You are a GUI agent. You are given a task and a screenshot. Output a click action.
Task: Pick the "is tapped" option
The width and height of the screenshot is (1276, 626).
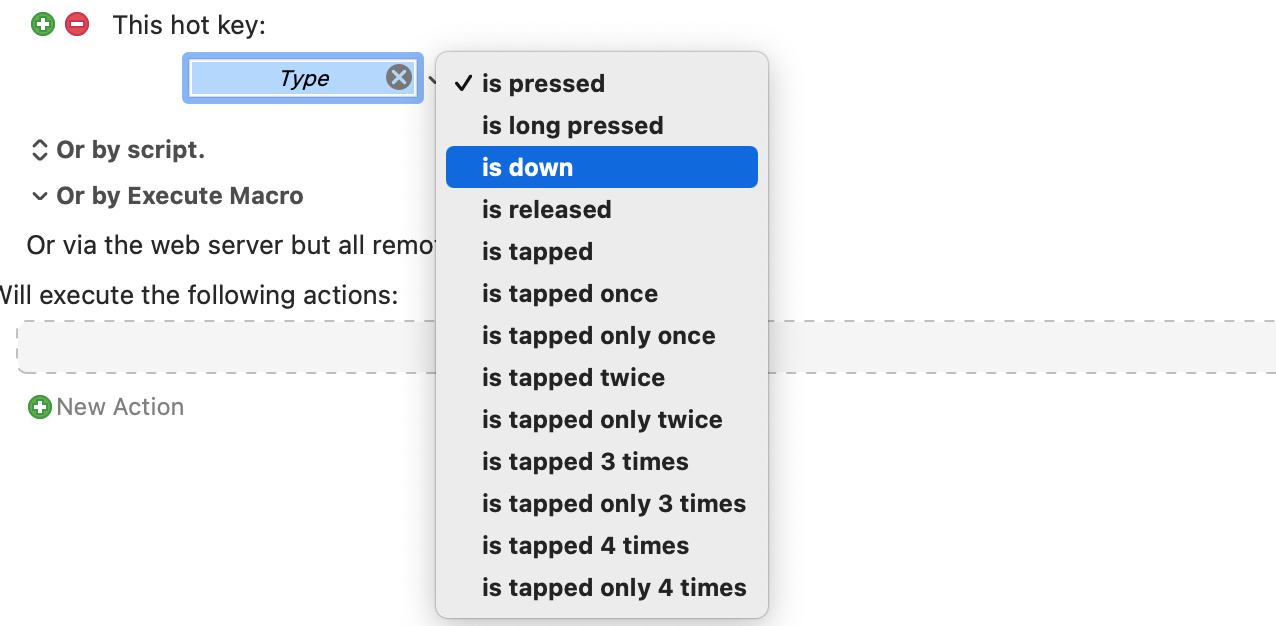pos(537,251)
